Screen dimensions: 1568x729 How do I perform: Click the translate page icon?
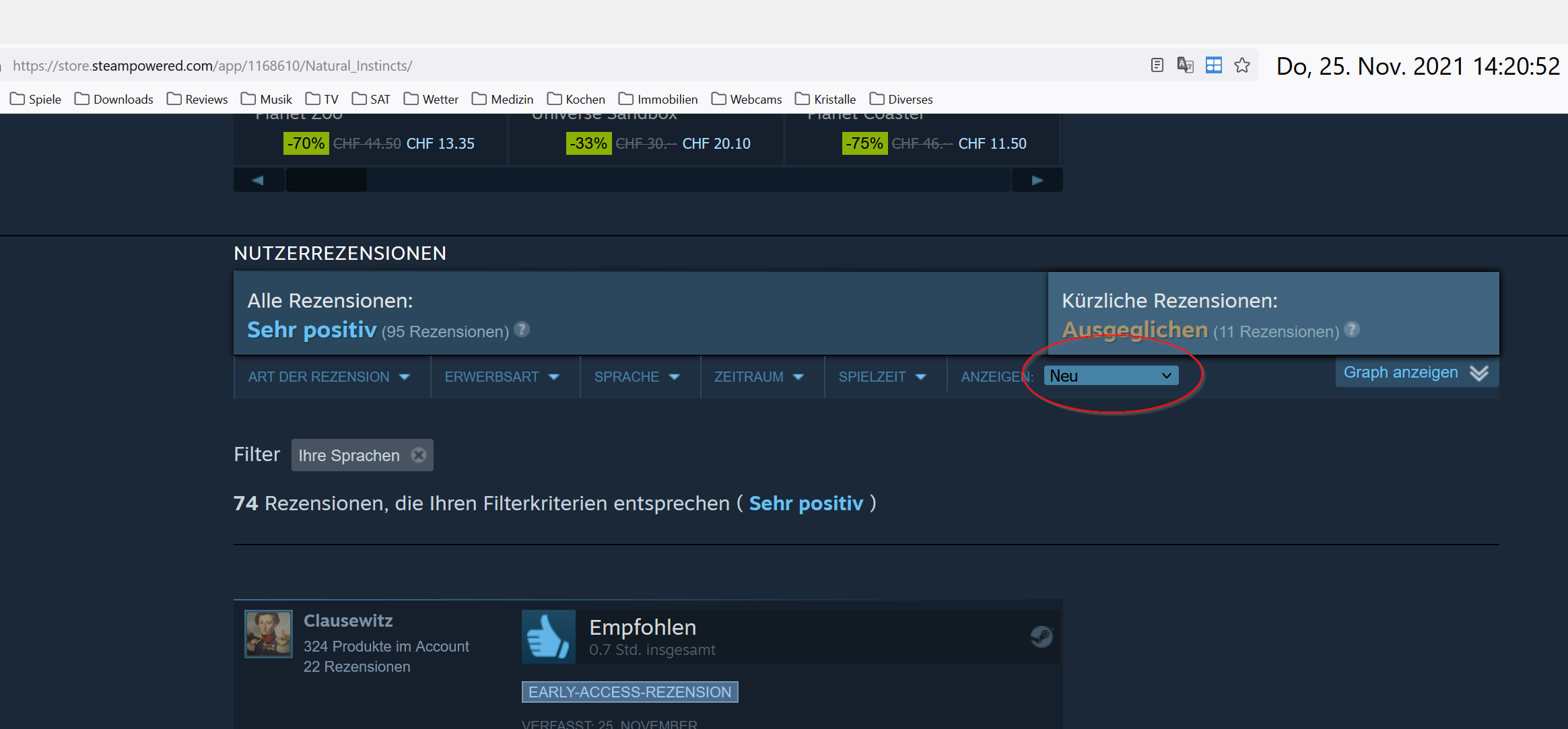(x=1185, y=65)
